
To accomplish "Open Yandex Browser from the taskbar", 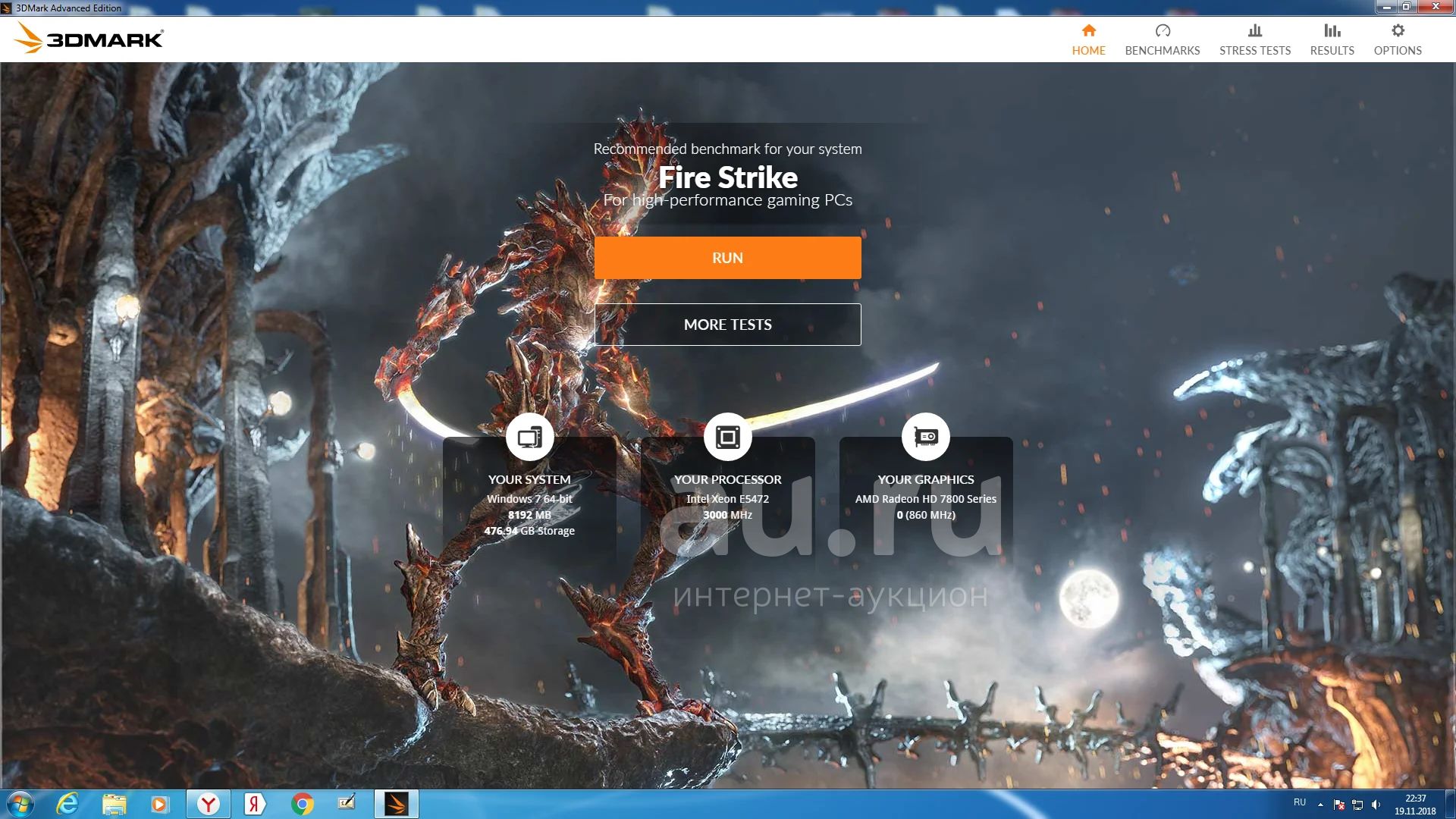I will [x=208, y=804].
